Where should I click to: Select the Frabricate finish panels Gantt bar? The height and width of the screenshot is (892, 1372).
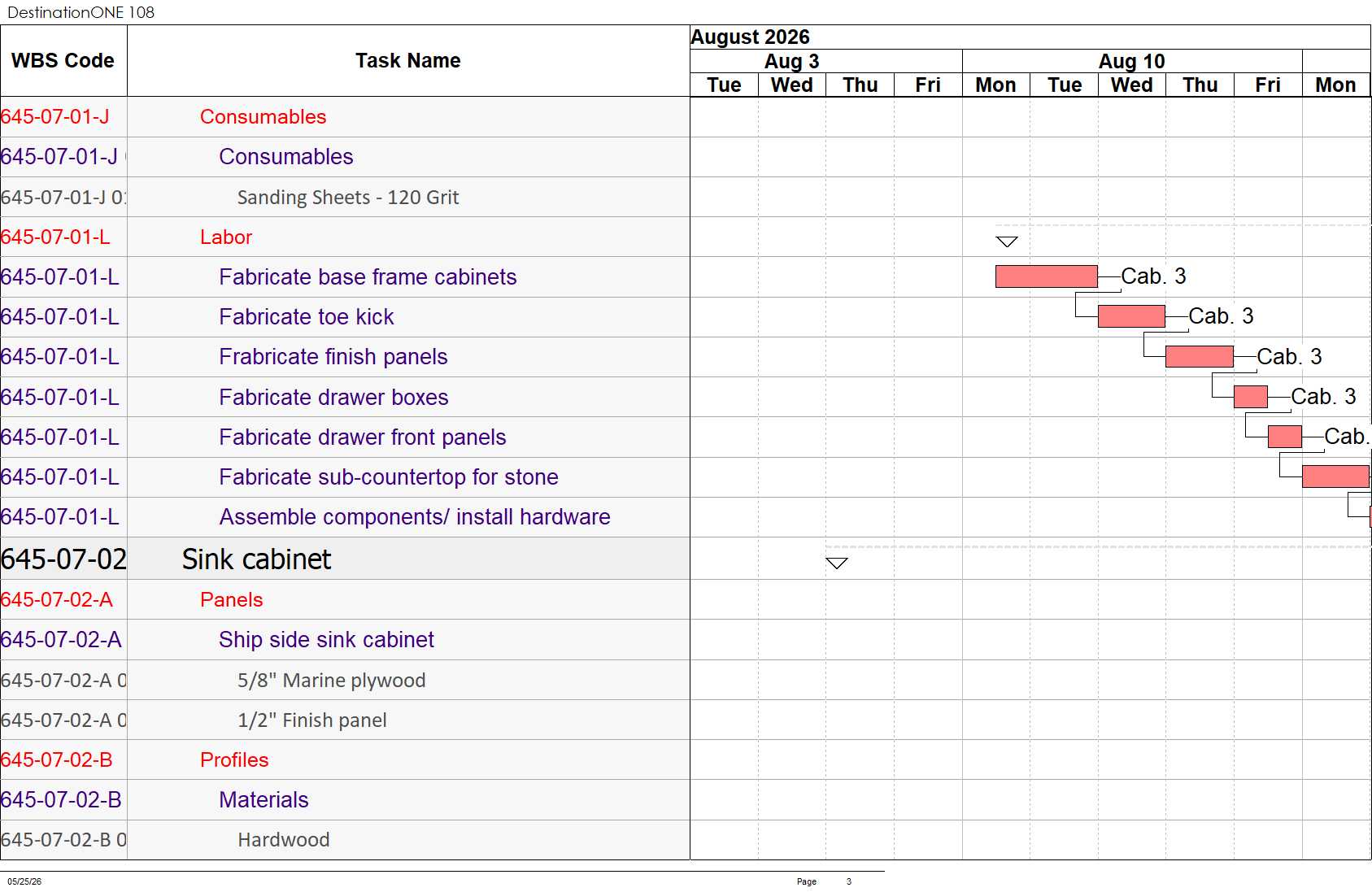(x=1200, y=356)
